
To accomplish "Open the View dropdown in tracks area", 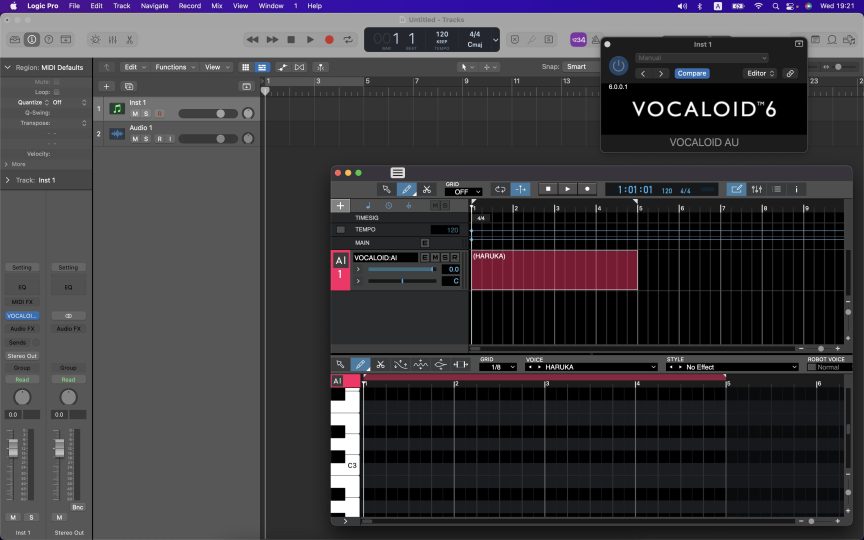I will (x=217, y=67).
